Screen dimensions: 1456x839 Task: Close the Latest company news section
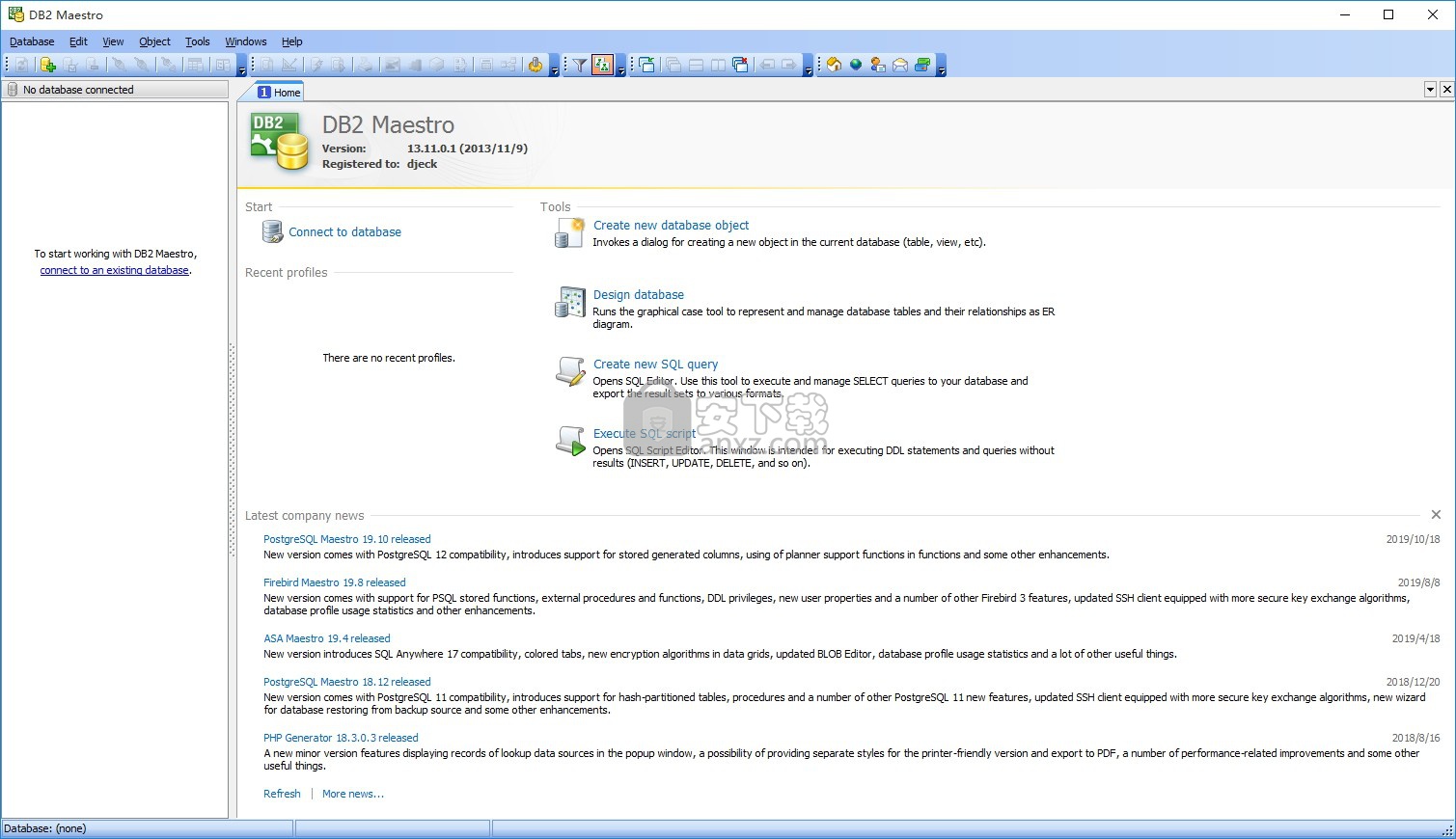coord(1436,515)
